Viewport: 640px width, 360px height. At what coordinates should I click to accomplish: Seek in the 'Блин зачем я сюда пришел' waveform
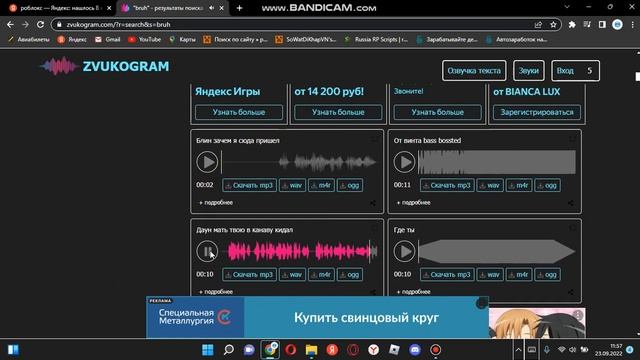pos(299,162)
